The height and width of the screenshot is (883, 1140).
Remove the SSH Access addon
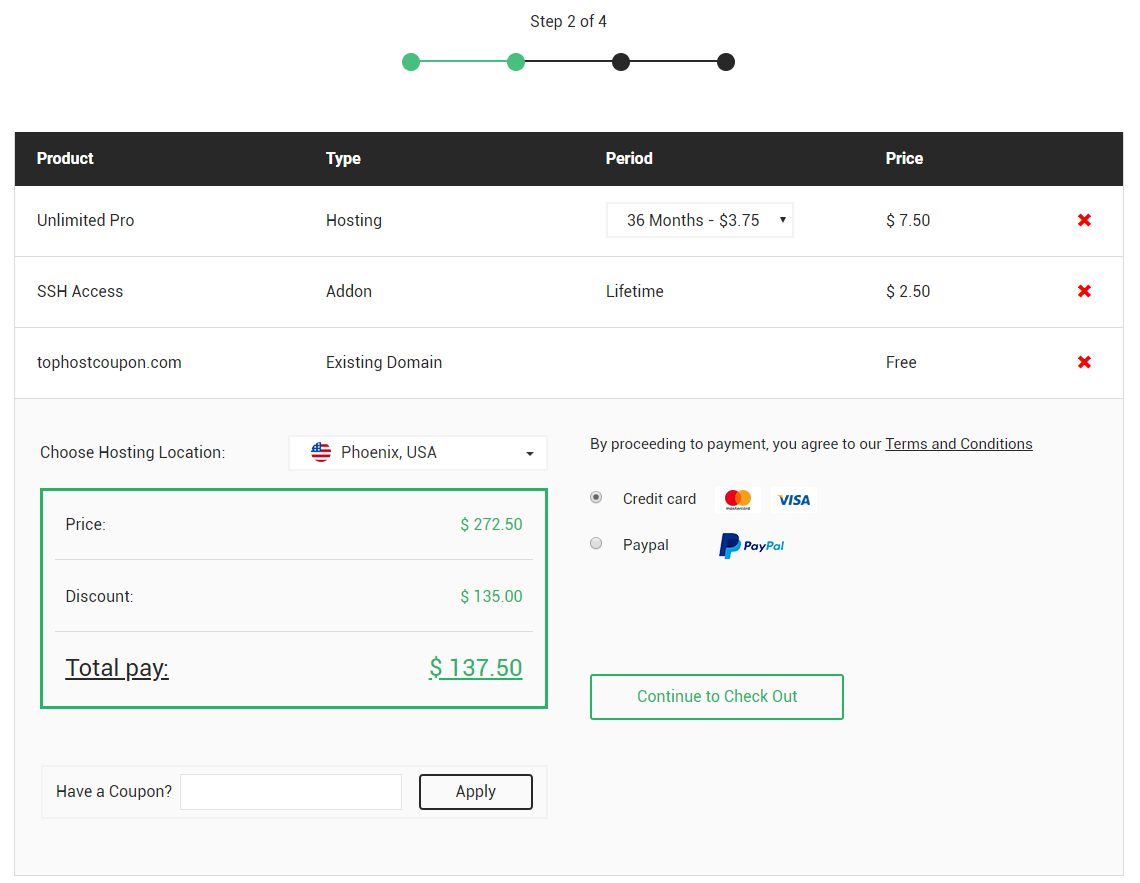point(1083,291)
